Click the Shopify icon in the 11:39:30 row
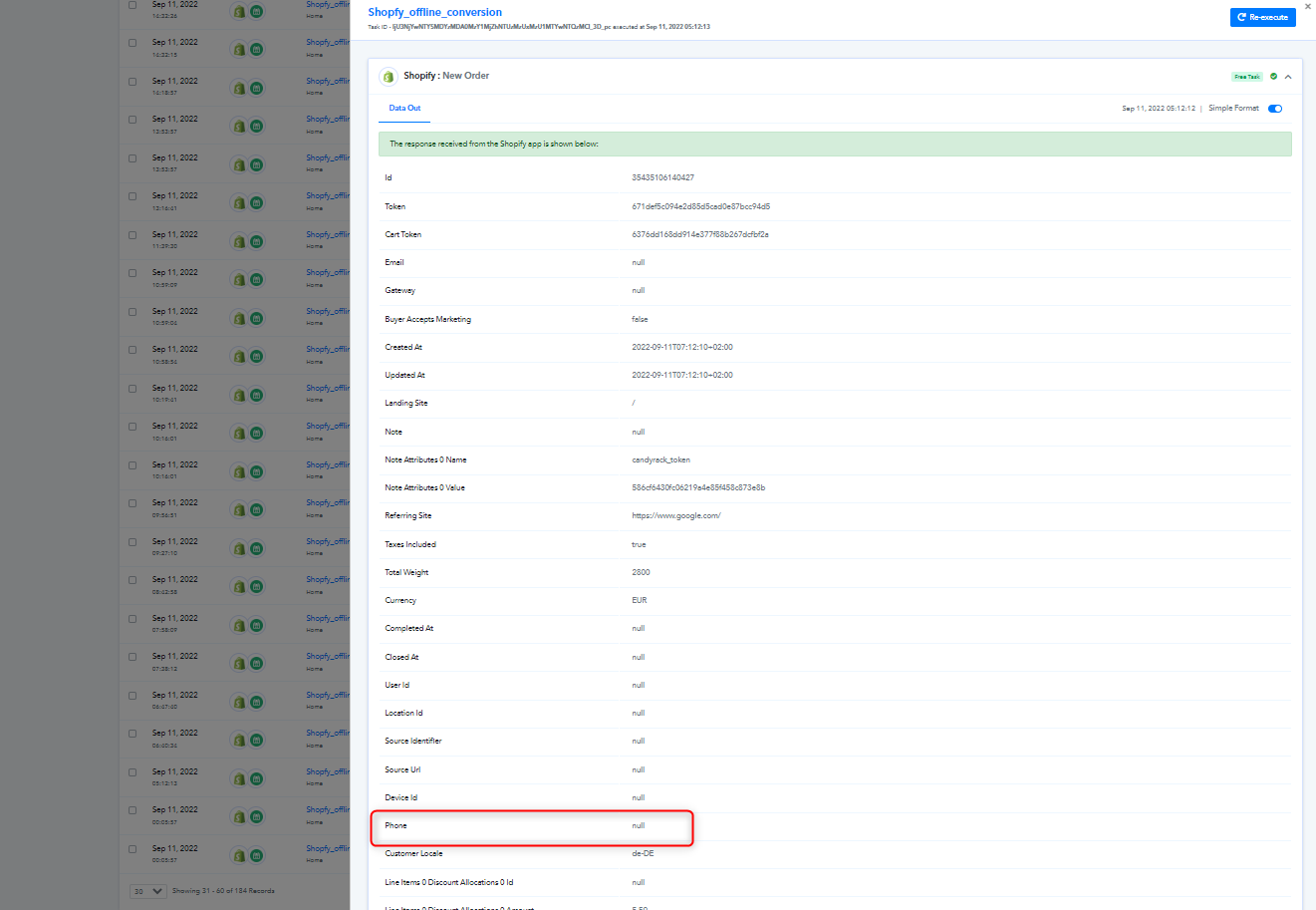Viewport: 1316px width, 910px height. [239, 242]
